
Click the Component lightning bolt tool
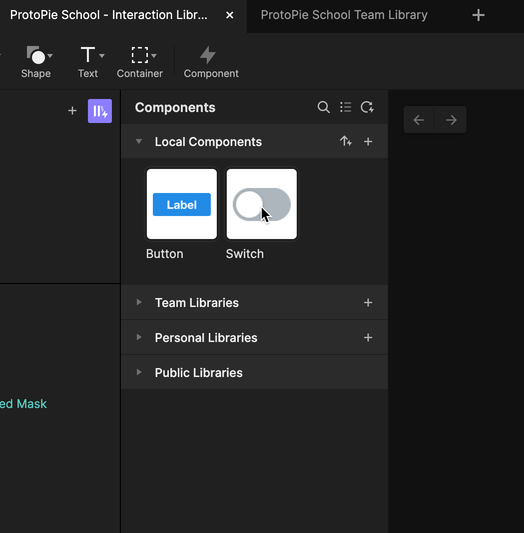208,55
